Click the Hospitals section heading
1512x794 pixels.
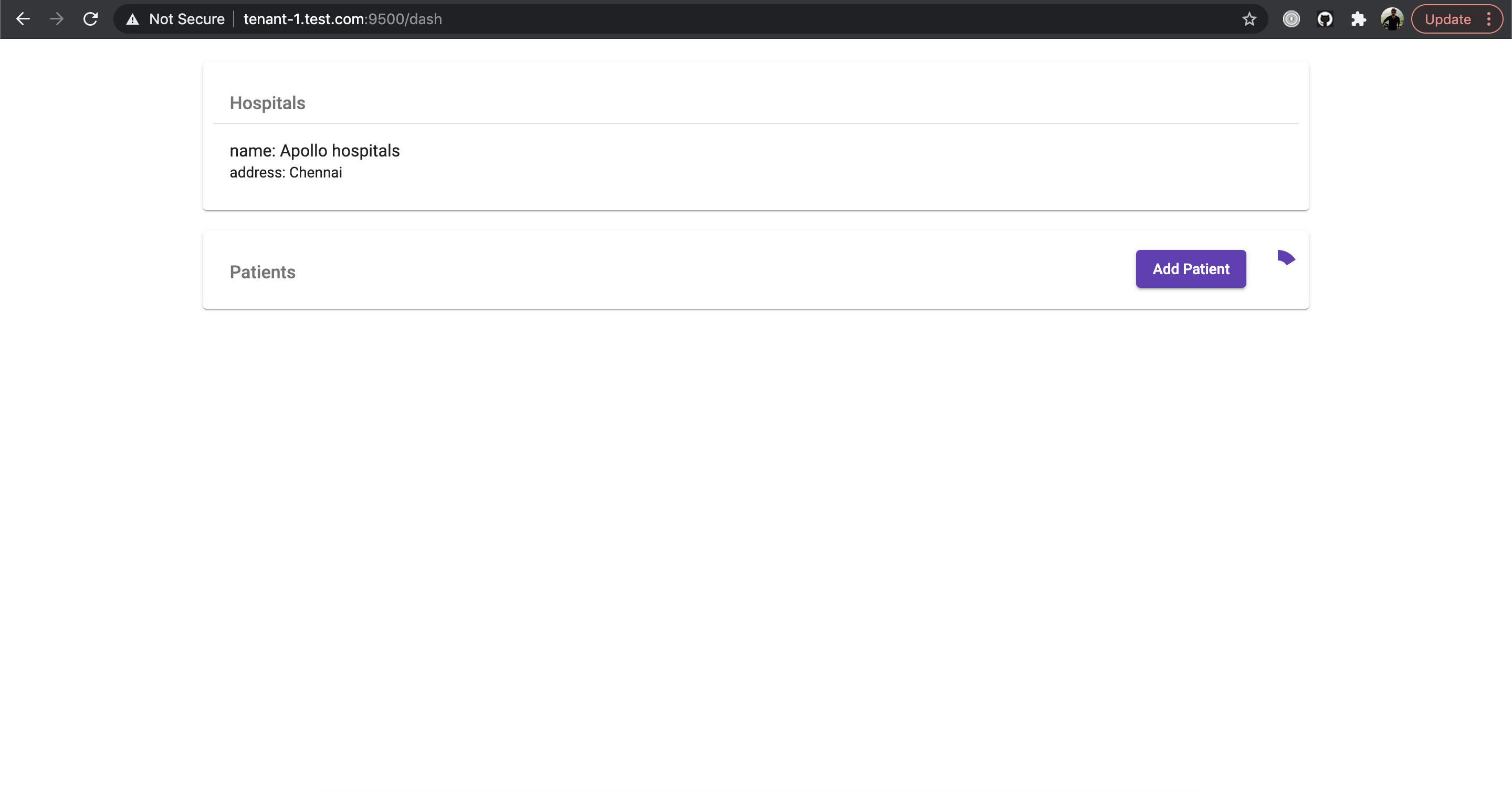click(267, 103)
